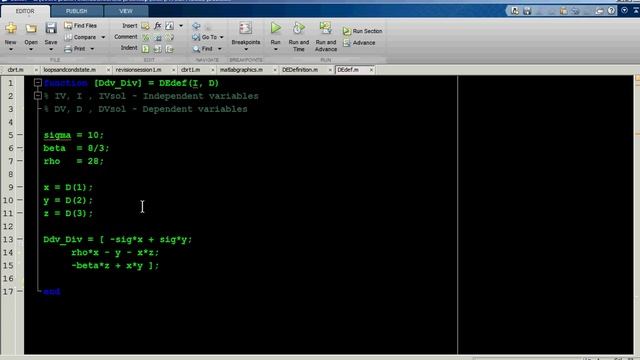
Task: Set a breakpoint dash on line 6
Action: point(20,148)
